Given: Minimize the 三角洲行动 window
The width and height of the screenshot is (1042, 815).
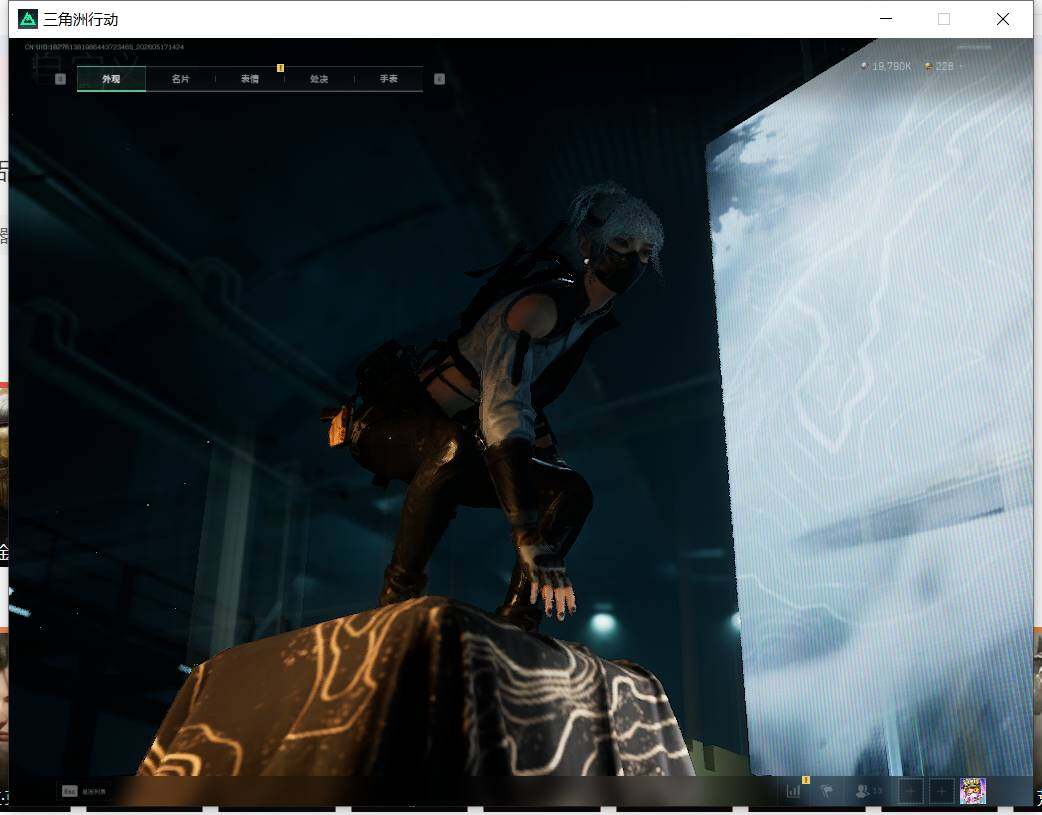Looking at the screenshot, I should click(x=886, y=19).
